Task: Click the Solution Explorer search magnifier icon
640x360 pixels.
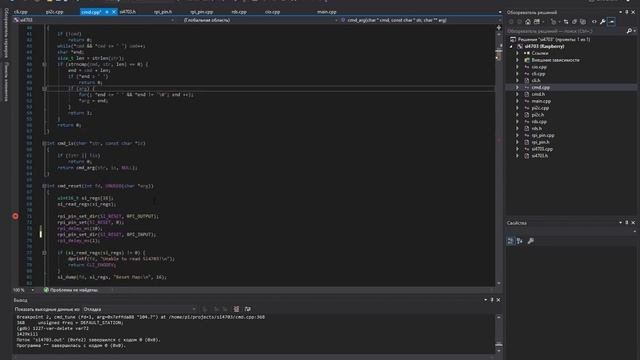Action: point(629,31)
